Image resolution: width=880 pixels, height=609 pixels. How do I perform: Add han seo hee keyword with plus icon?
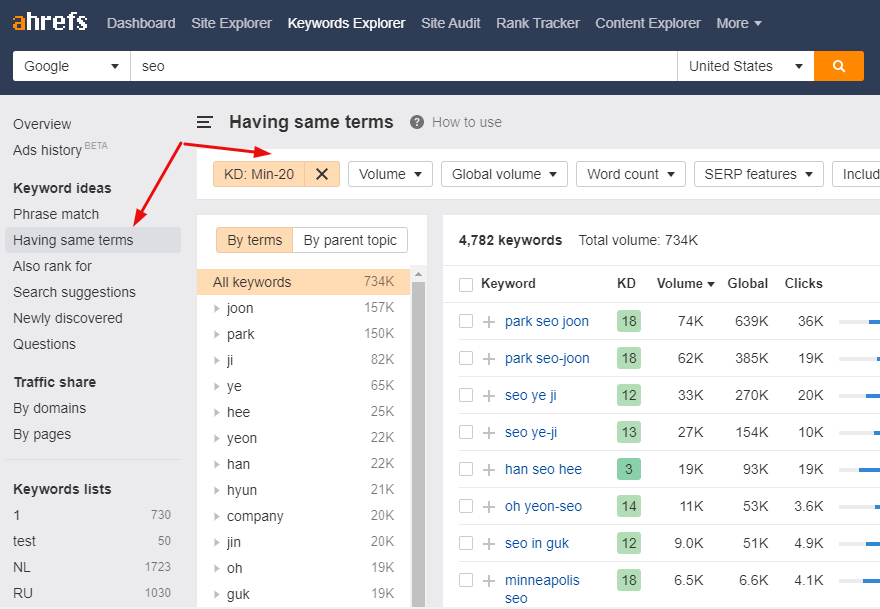click(x=489, y=470)
